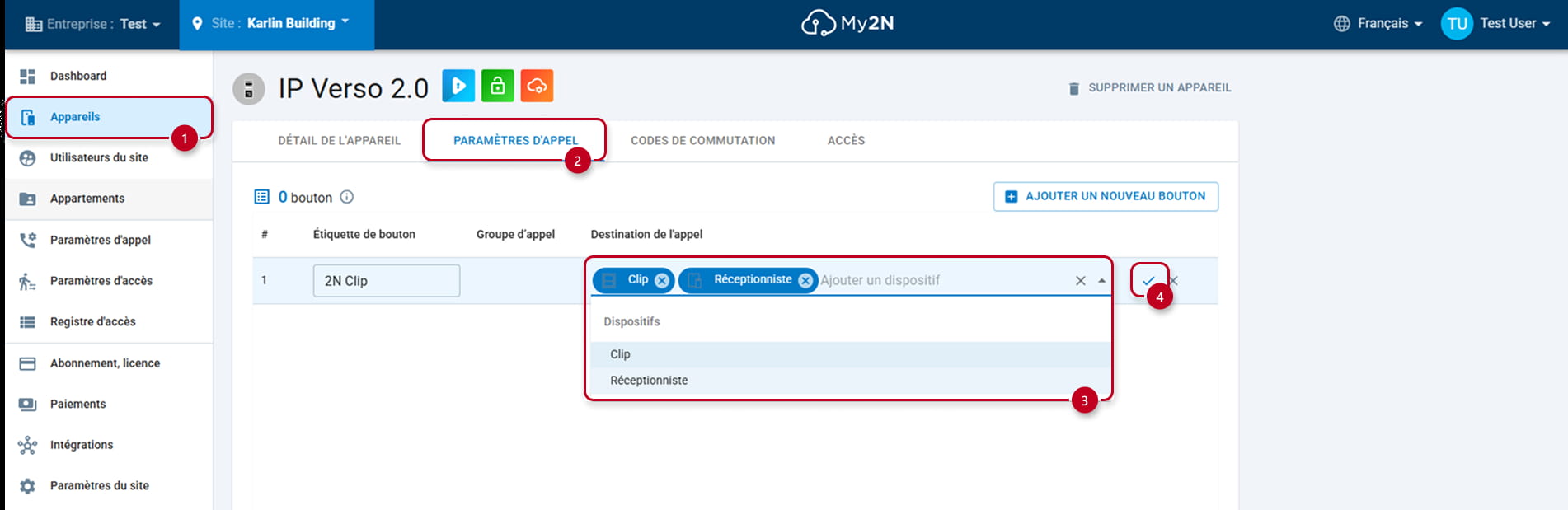Clear all selected call destinations
Image resolution: width=1568 pixels, height=510 pixels.
(x=1081, y=281)
